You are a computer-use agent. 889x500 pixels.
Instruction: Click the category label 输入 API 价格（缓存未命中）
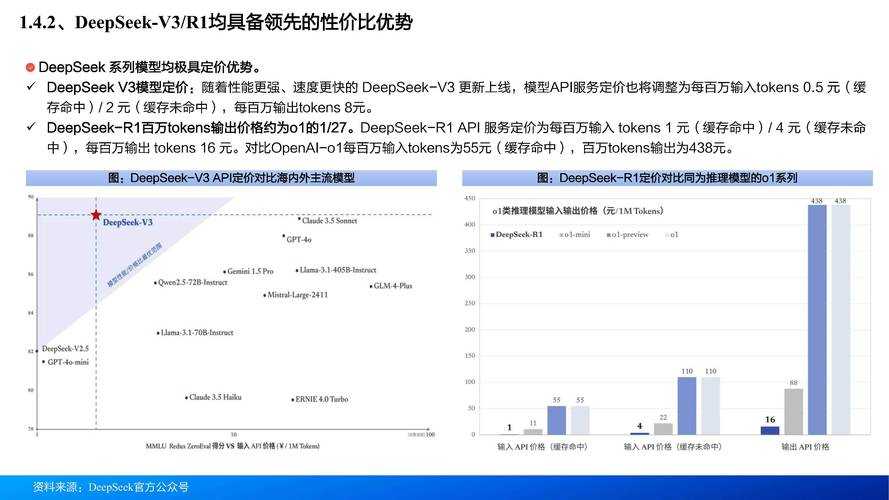[672, 447]
